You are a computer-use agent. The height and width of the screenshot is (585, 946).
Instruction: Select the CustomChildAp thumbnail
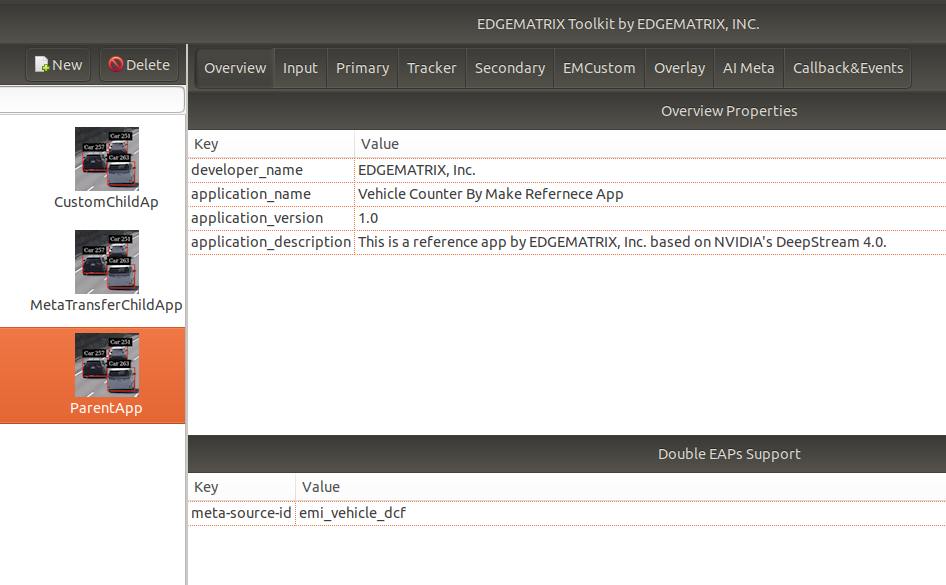[107, 159]
